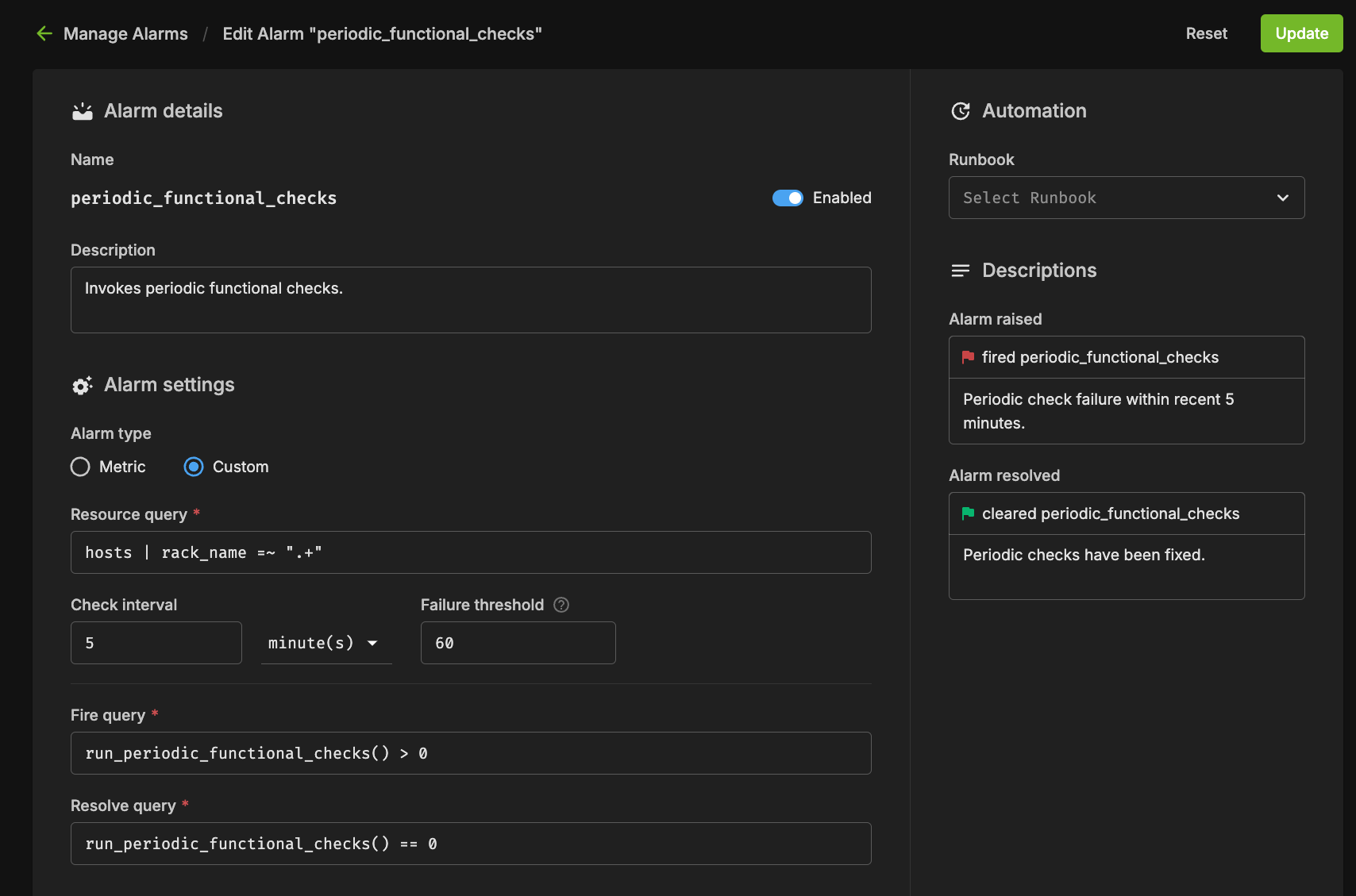Open the minute(s) interval unit dropdown

[326, 643]
